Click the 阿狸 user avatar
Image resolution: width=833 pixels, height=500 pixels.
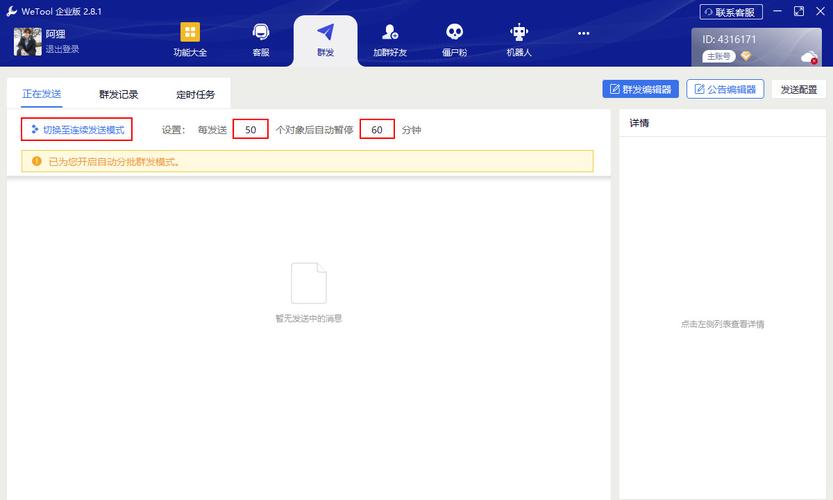pos(28,42)
